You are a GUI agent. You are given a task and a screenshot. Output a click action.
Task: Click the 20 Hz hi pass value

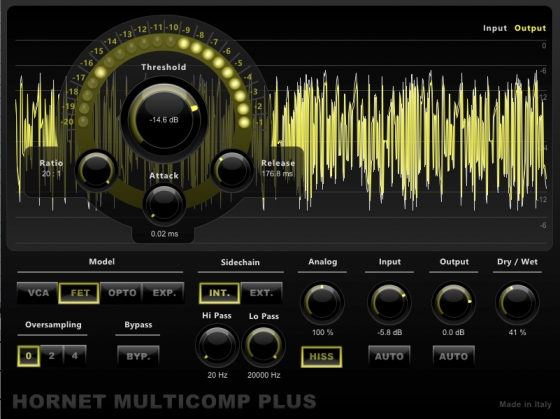218,375
